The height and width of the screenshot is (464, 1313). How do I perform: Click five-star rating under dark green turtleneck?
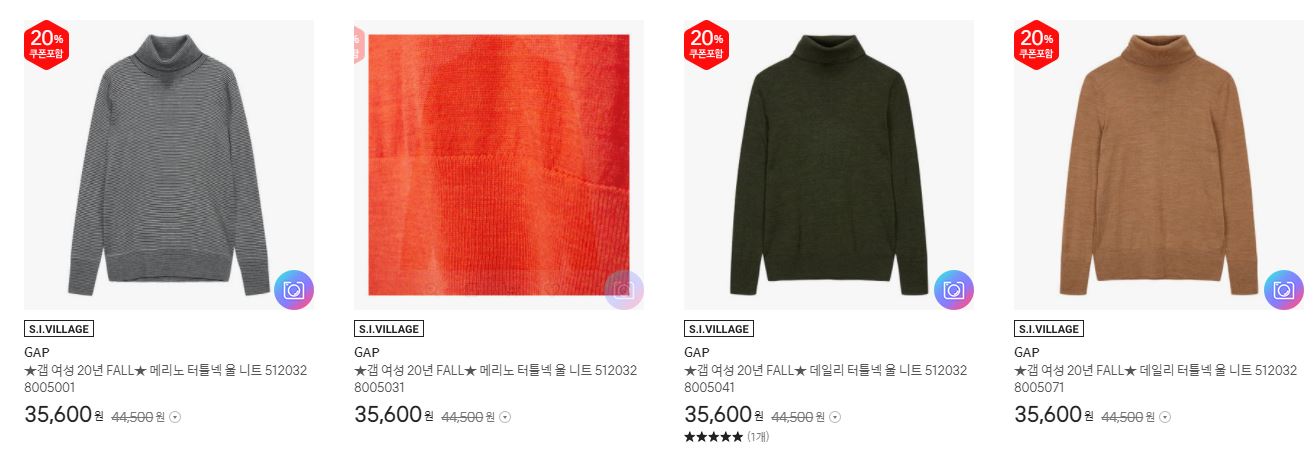(714, 437)
